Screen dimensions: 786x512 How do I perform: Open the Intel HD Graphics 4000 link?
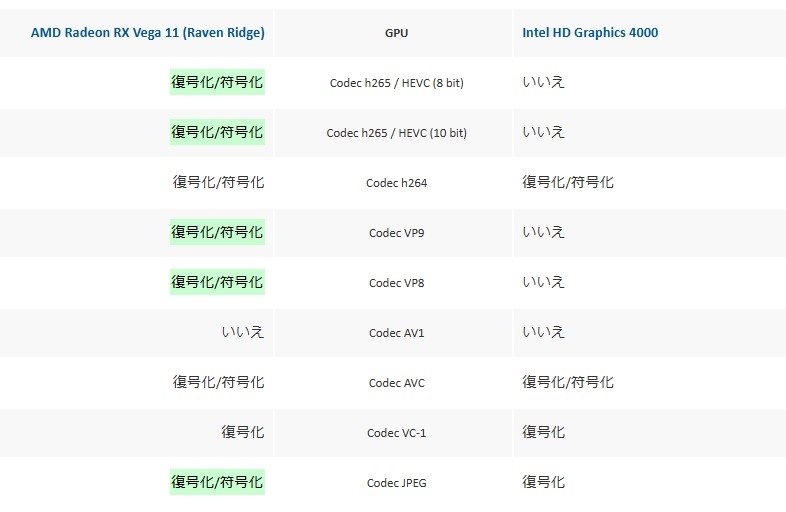click(590, 32)
